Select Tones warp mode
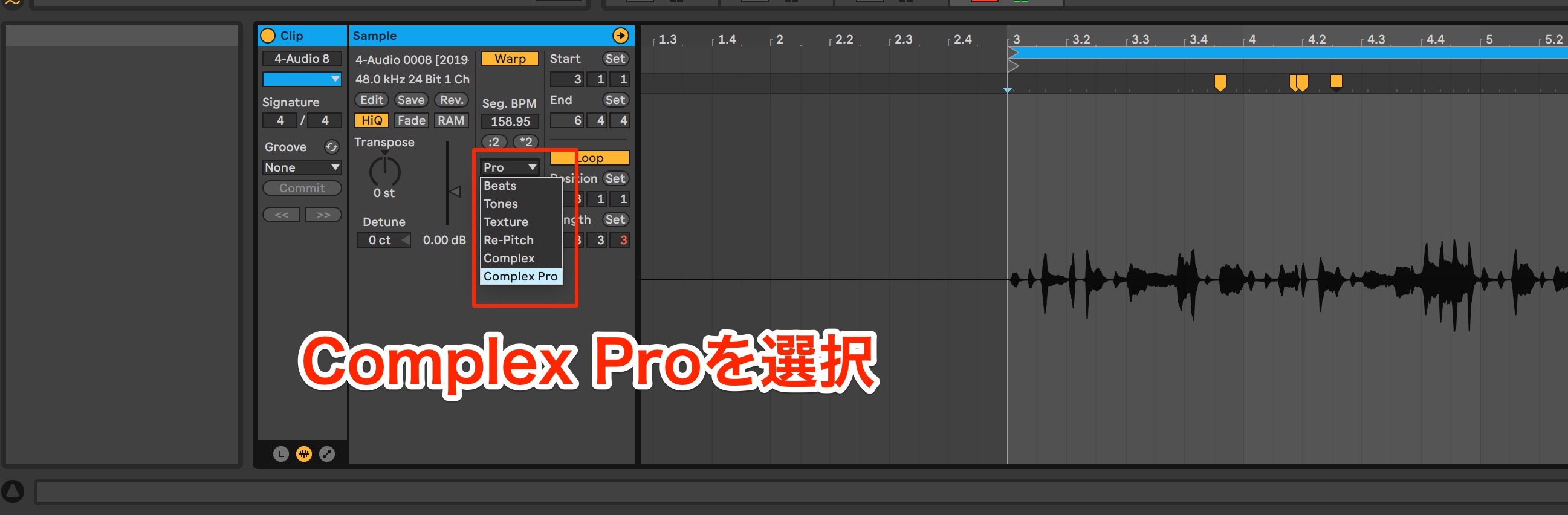The image size is (1568, 515). tap(521, 204)
